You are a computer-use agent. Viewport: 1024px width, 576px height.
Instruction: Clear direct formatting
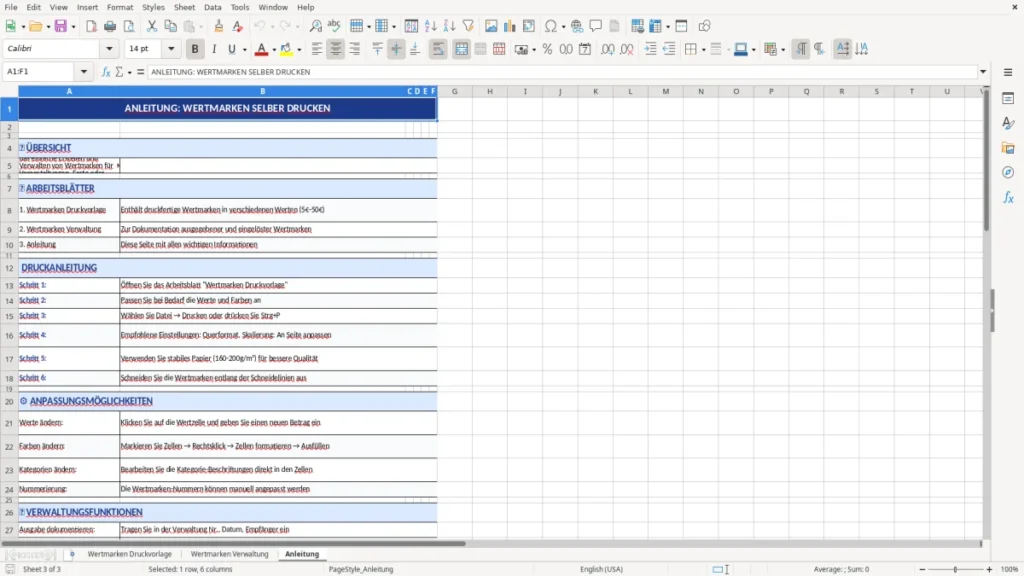[x=238, y=26]
